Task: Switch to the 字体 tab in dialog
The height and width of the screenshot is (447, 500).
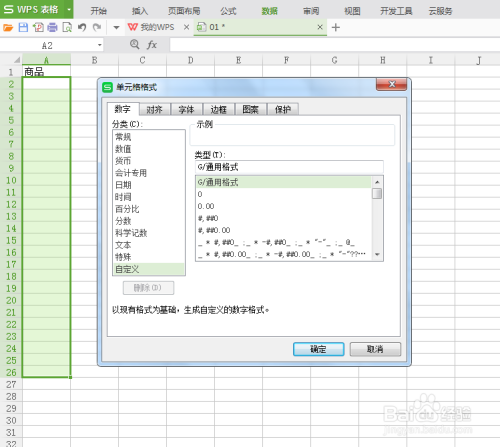Action: coord(186,109)
